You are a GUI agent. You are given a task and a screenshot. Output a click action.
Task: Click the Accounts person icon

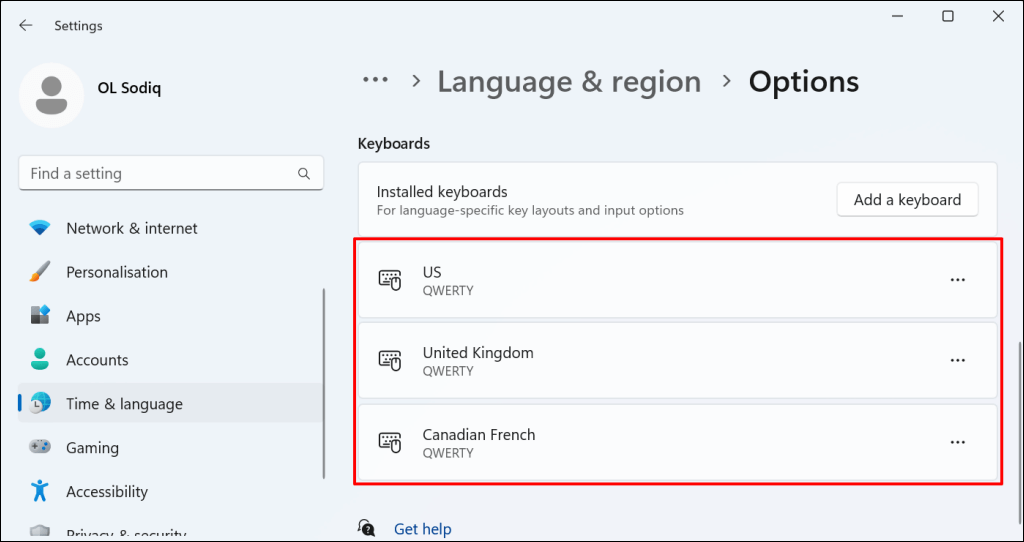(x=40, y=360)
